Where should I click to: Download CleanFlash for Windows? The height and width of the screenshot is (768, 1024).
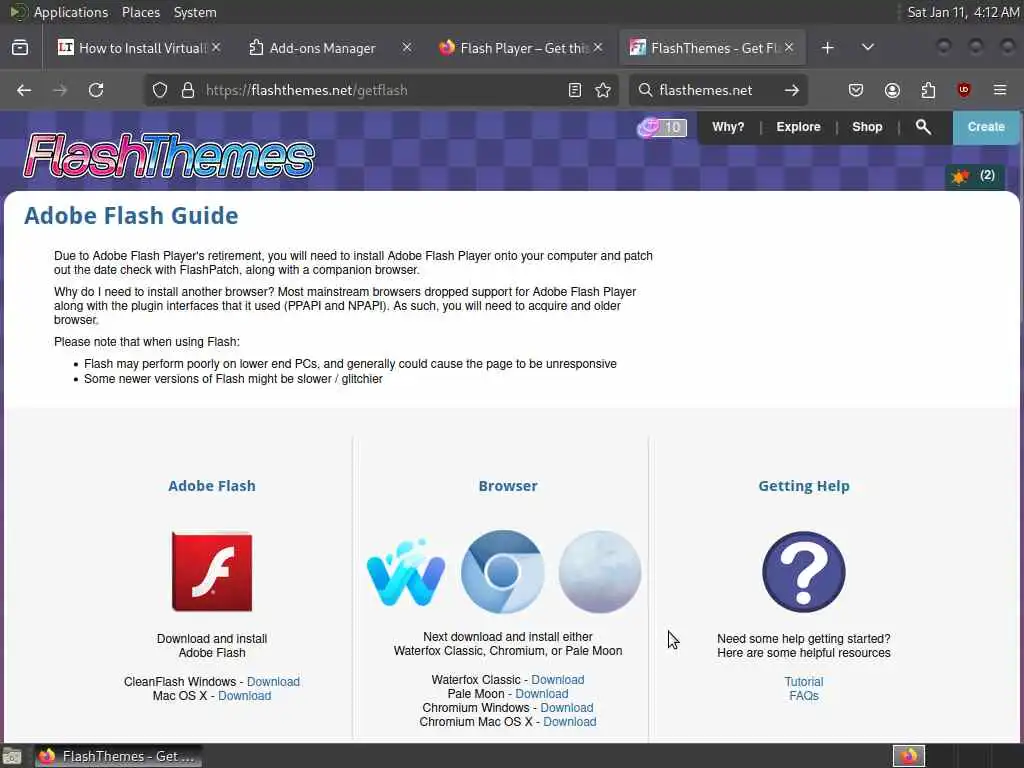(x=273, y=682)
